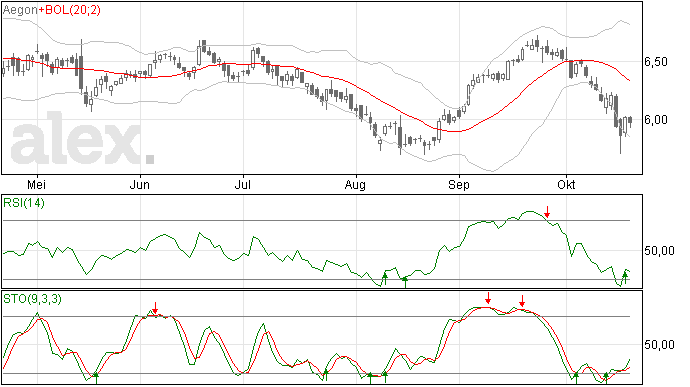Screen dimensions: 690x387
Task: Click the June red sell arrow in STO panel
Action: [155, 308]
